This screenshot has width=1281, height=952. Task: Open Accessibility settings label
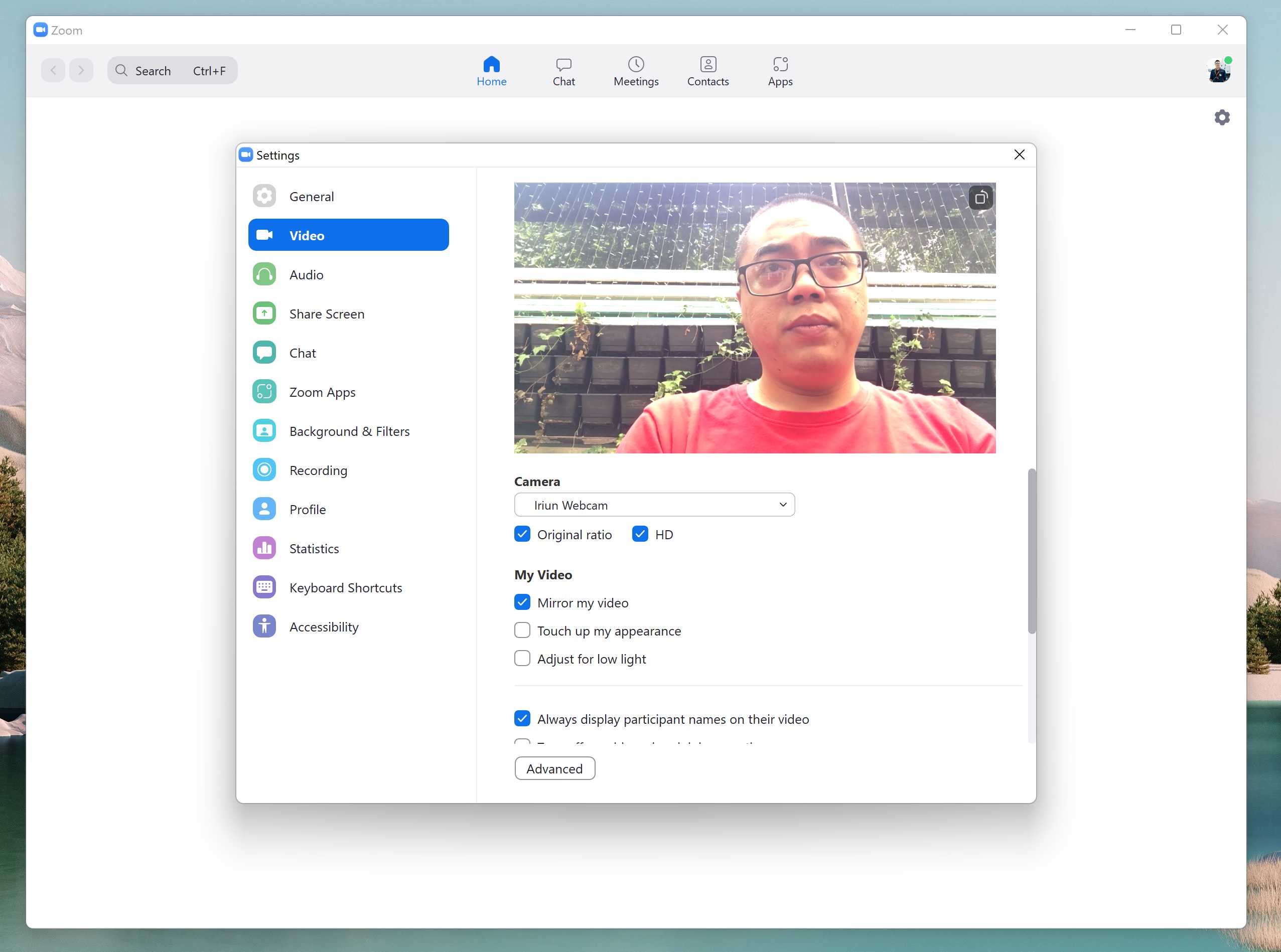click(324, 627)
